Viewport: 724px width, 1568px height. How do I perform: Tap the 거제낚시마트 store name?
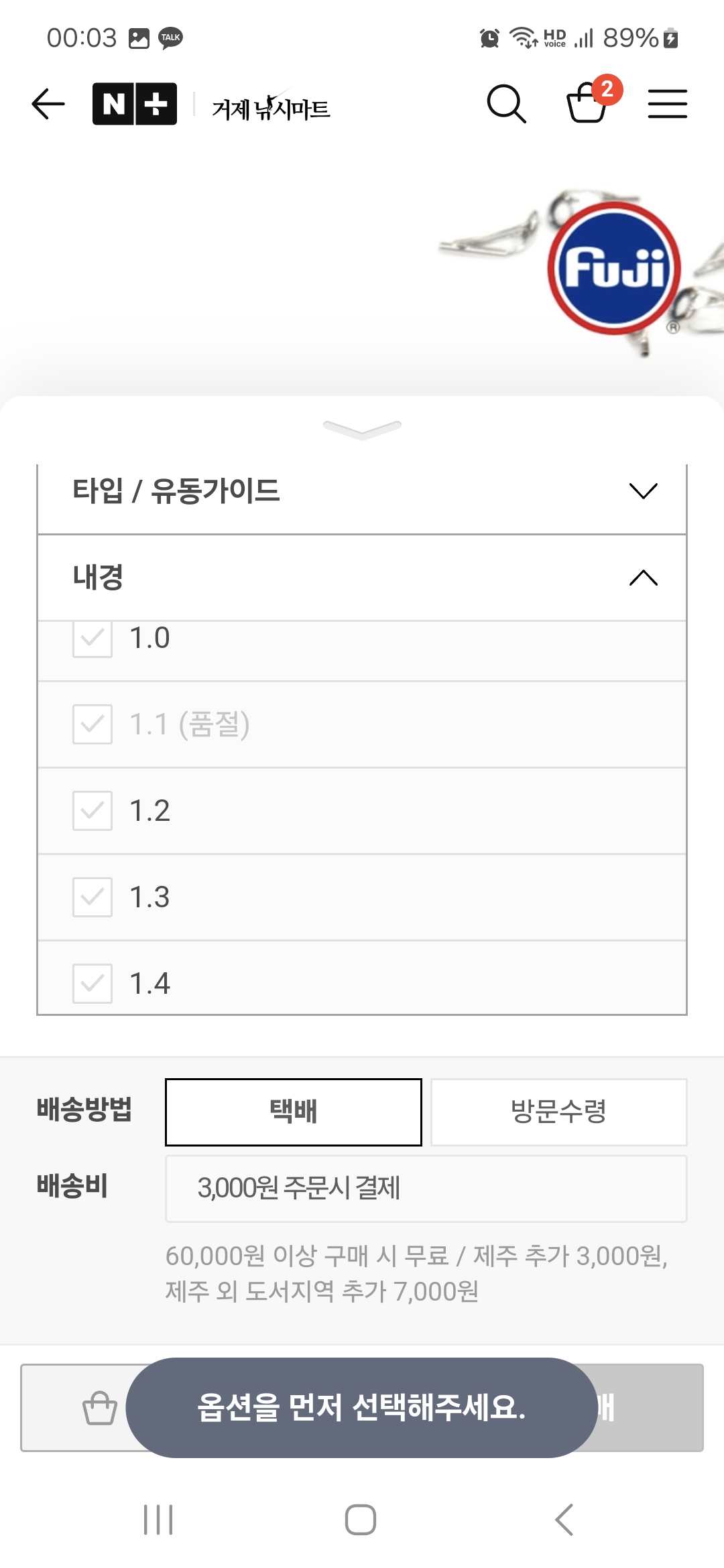(x=271, y=107)
